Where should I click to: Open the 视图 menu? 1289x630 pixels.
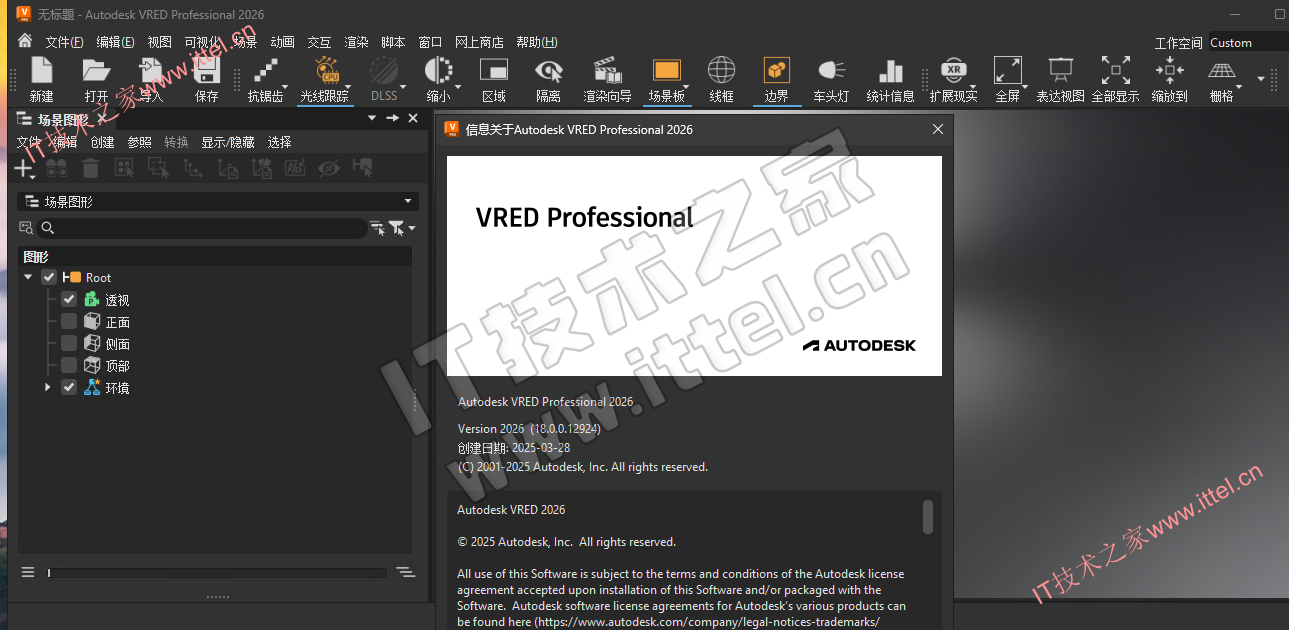click(x=160, y=42)
